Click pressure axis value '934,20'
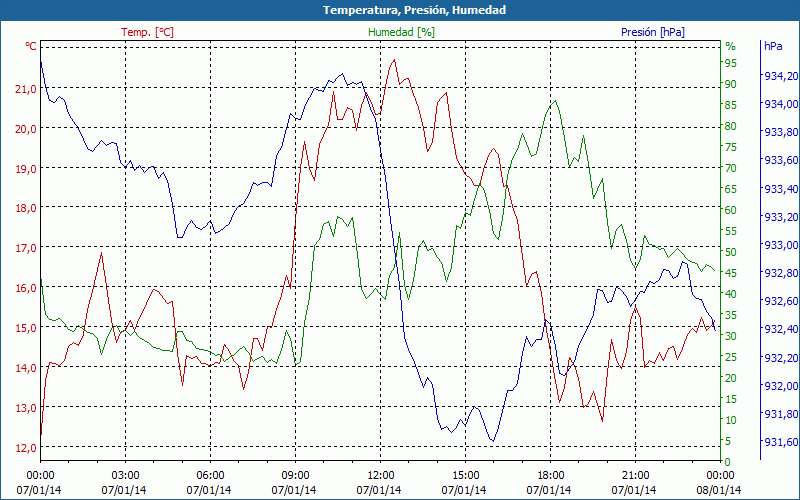Image resolution: width=800 pixels, height=500 pixels. pyautogui.click(x=781, y=76)
